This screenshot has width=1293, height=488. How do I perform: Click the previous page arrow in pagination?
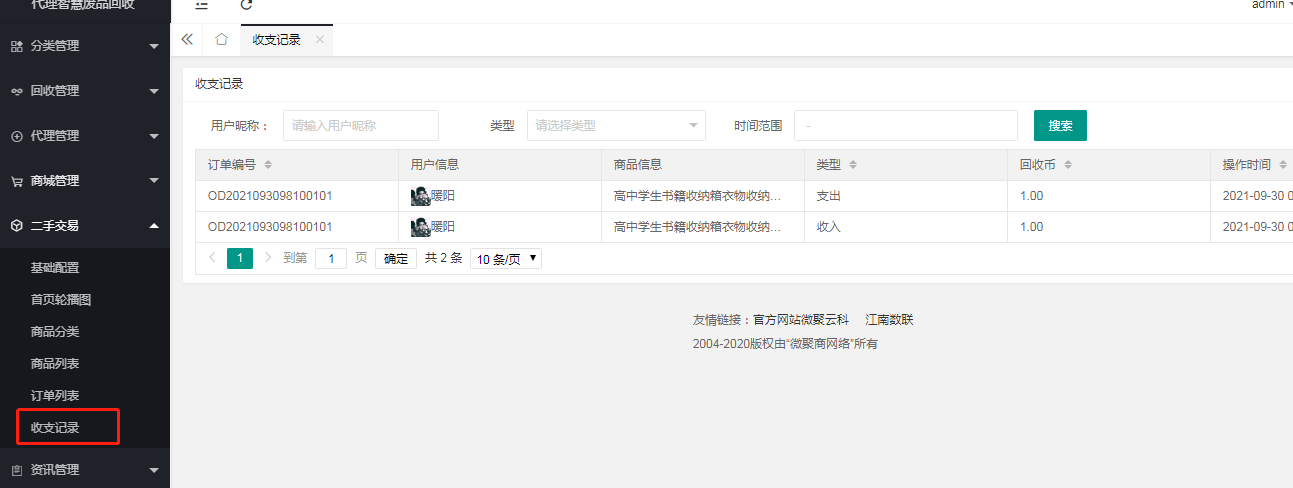coord(212,258)
